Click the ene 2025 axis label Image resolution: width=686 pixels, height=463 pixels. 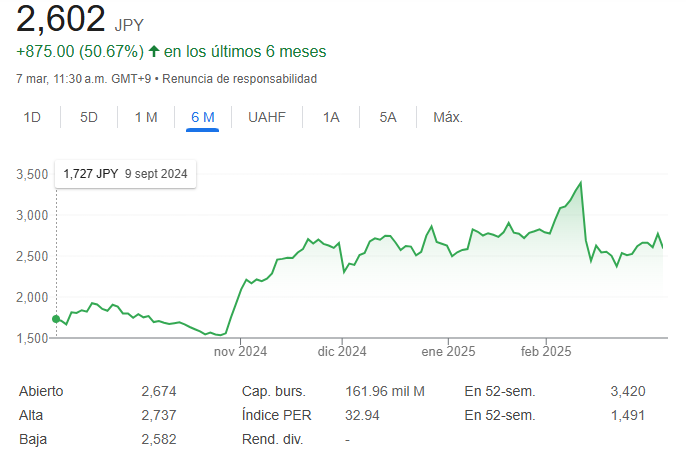[448, 351]
